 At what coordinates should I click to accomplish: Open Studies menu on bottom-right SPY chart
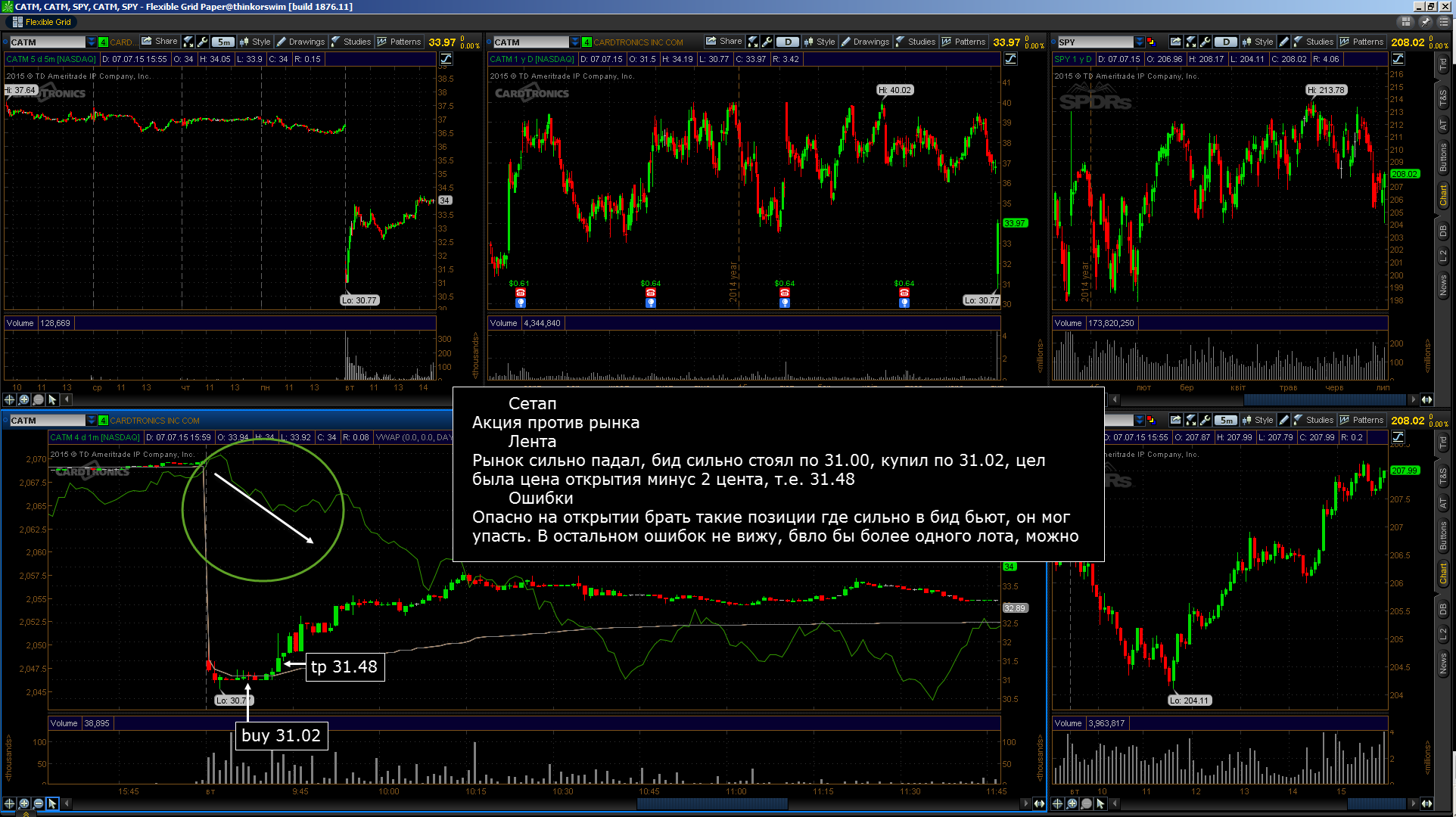1314,420
